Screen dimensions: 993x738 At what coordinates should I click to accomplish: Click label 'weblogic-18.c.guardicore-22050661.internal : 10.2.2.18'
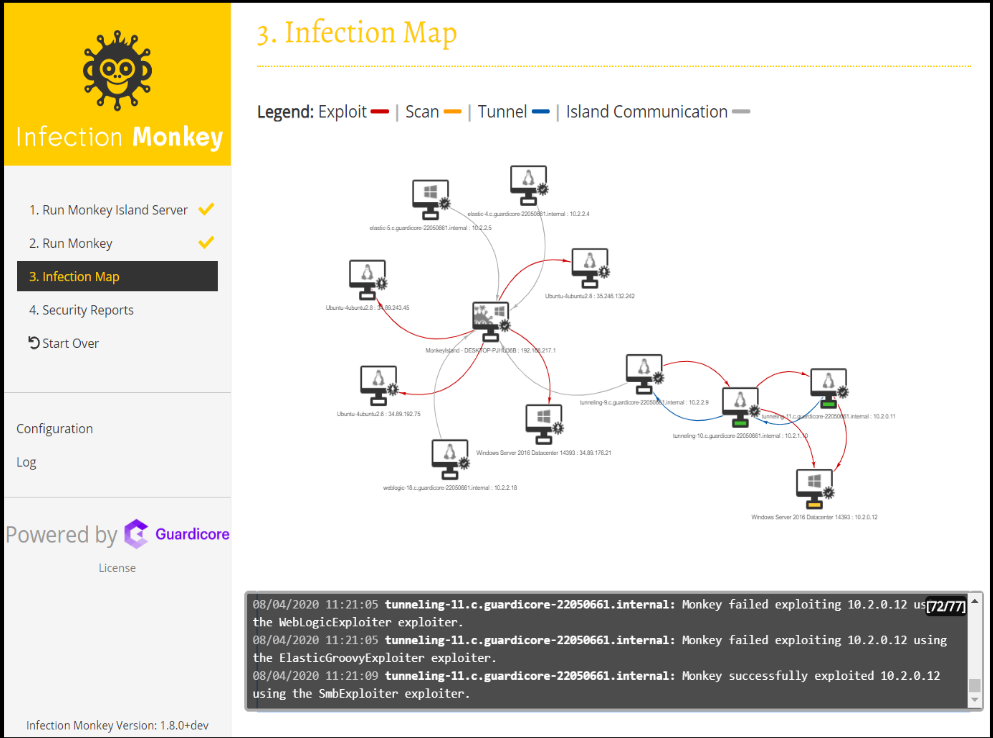tap(450, 488)
